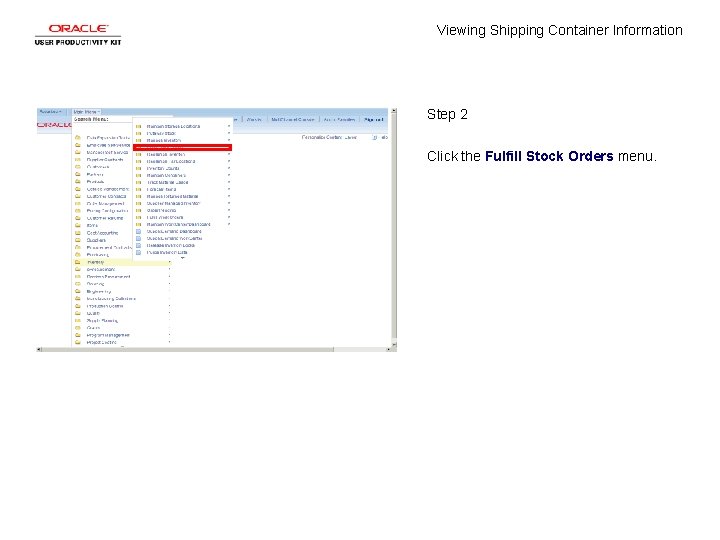Click the last page icon in the Inventory submenu
The height and width of the screenshot is (540, 720).
pos(138,252)
